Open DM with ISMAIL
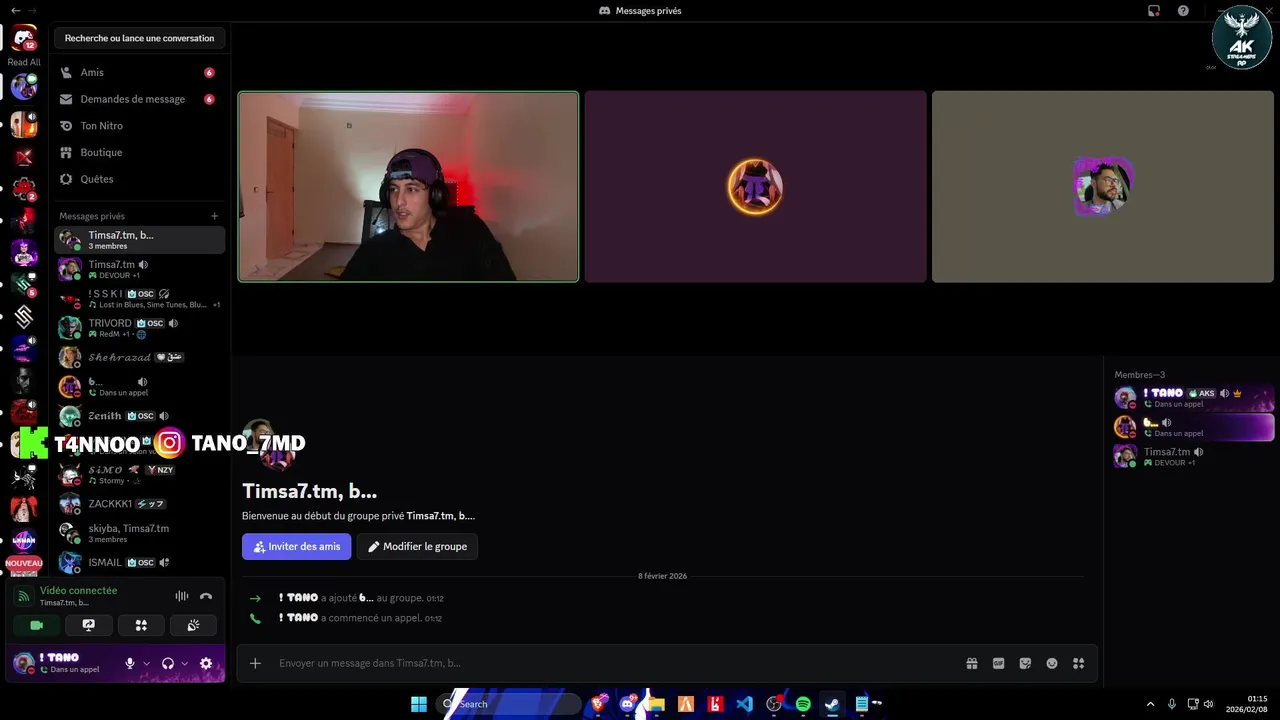 (139, 562)
